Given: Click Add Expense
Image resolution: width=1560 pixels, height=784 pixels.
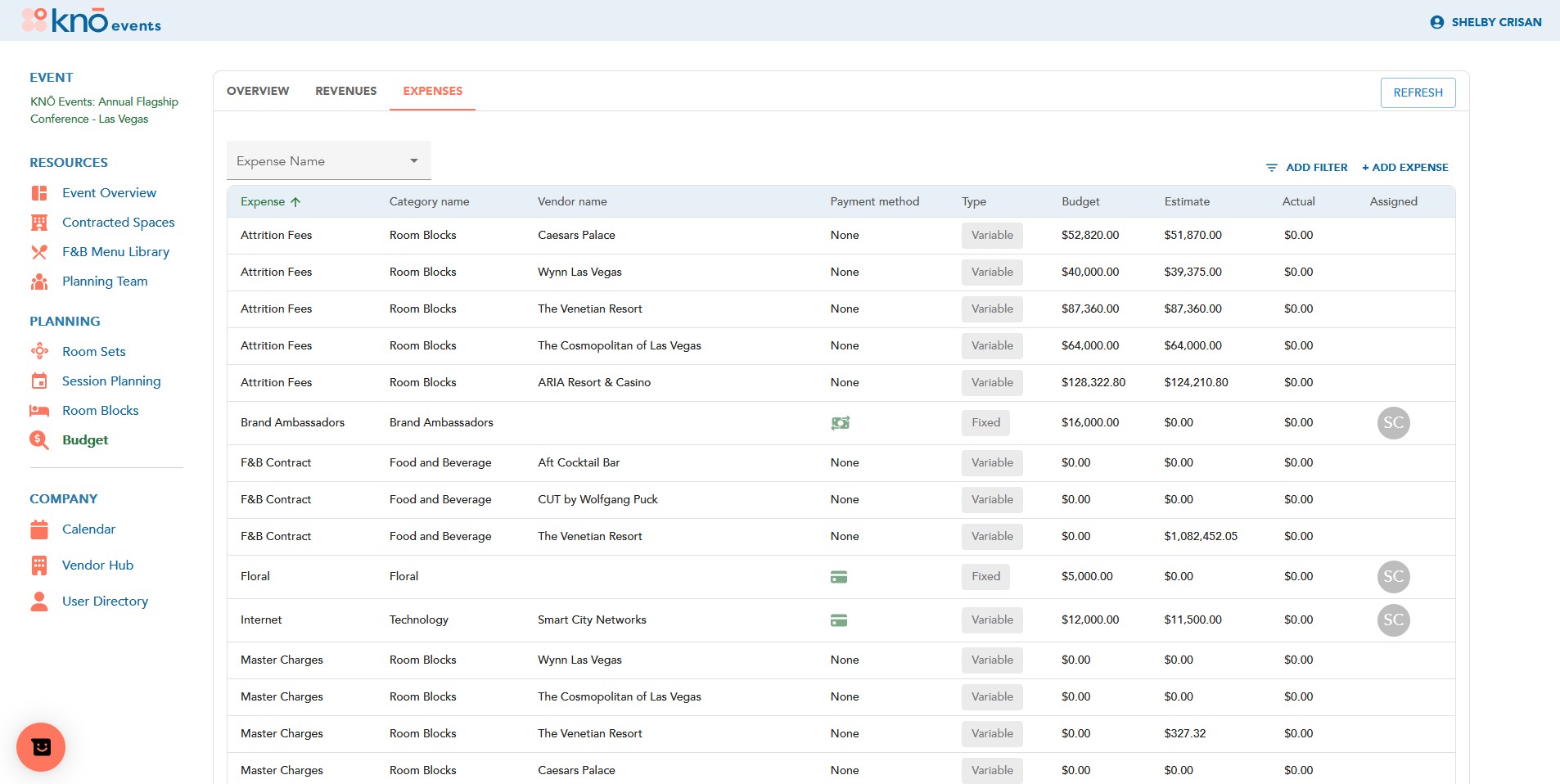Looking at the screenshot, I should click(x=1405, y=168).
